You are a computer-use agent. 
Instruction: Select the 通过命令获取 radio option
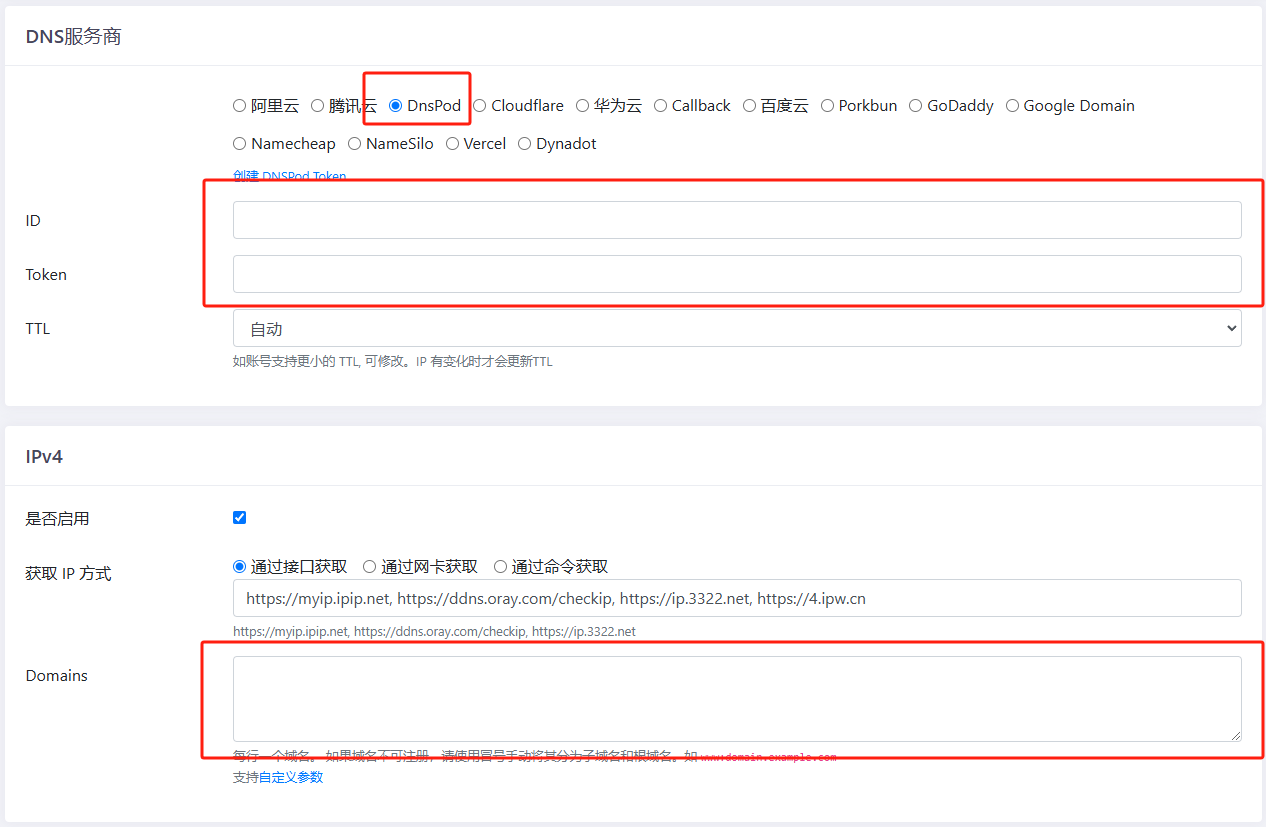[500, 567]
